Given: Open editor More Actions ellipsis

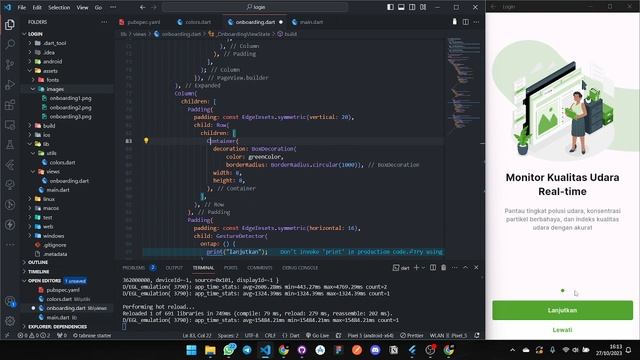Looking at the screenshot, I should (476, 22).
